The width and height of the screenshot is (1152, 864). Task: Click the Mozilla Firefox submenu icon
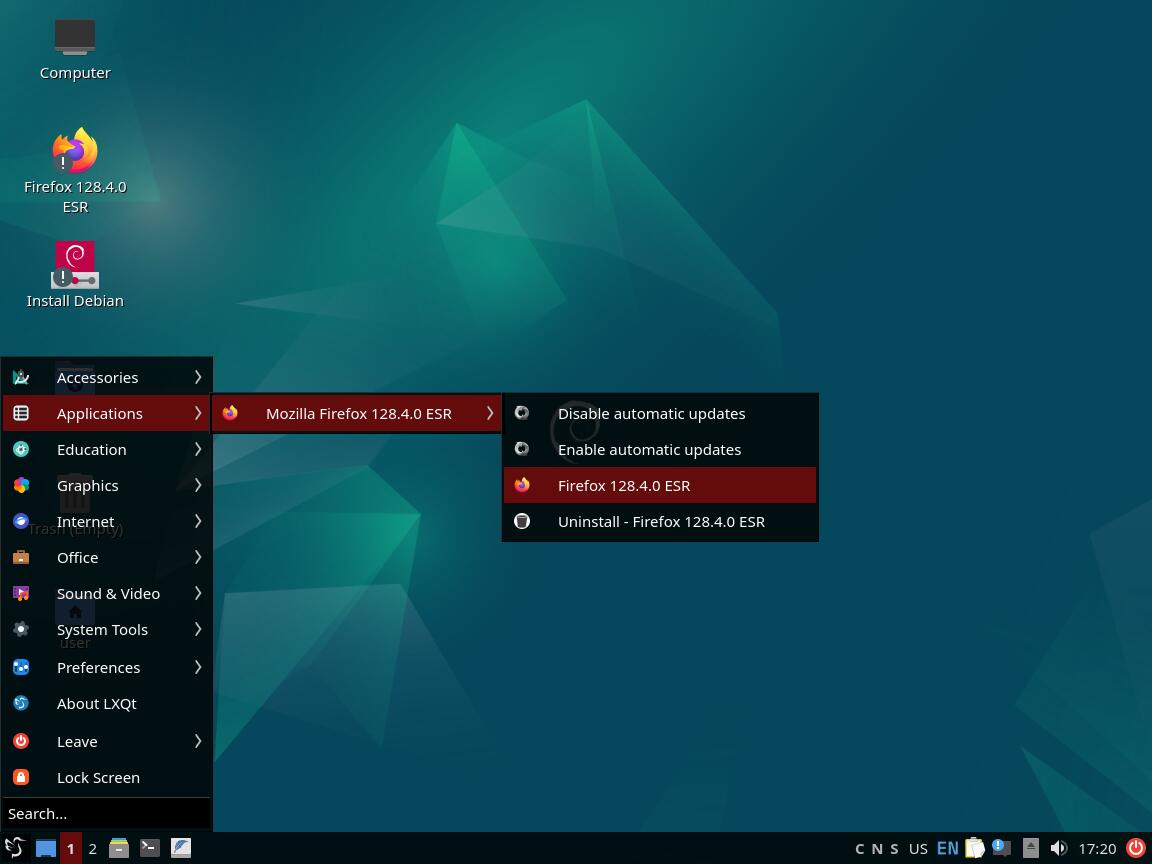tap(231, 413)
